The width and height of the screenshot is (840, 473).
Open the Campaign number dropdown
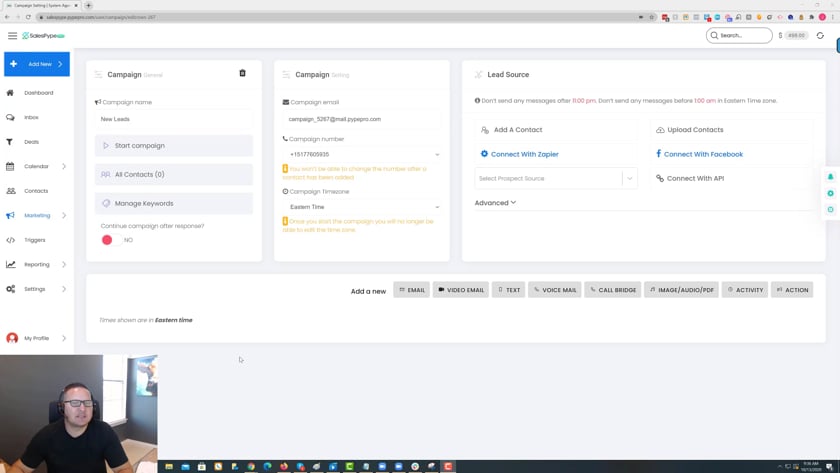point(362,154)
